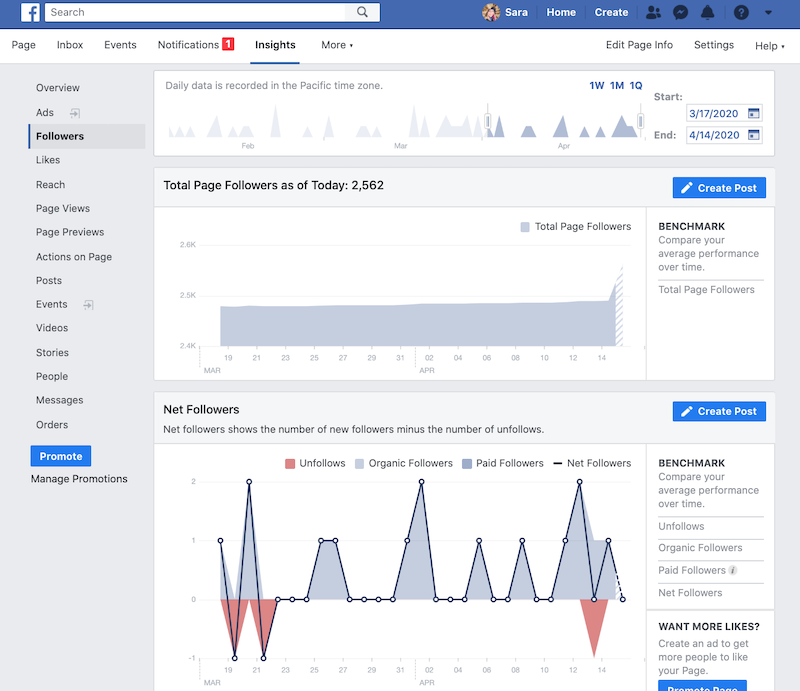Select the Insights tab
The width and height of the screenshot is (800, 691).
[x=275, y=45]
